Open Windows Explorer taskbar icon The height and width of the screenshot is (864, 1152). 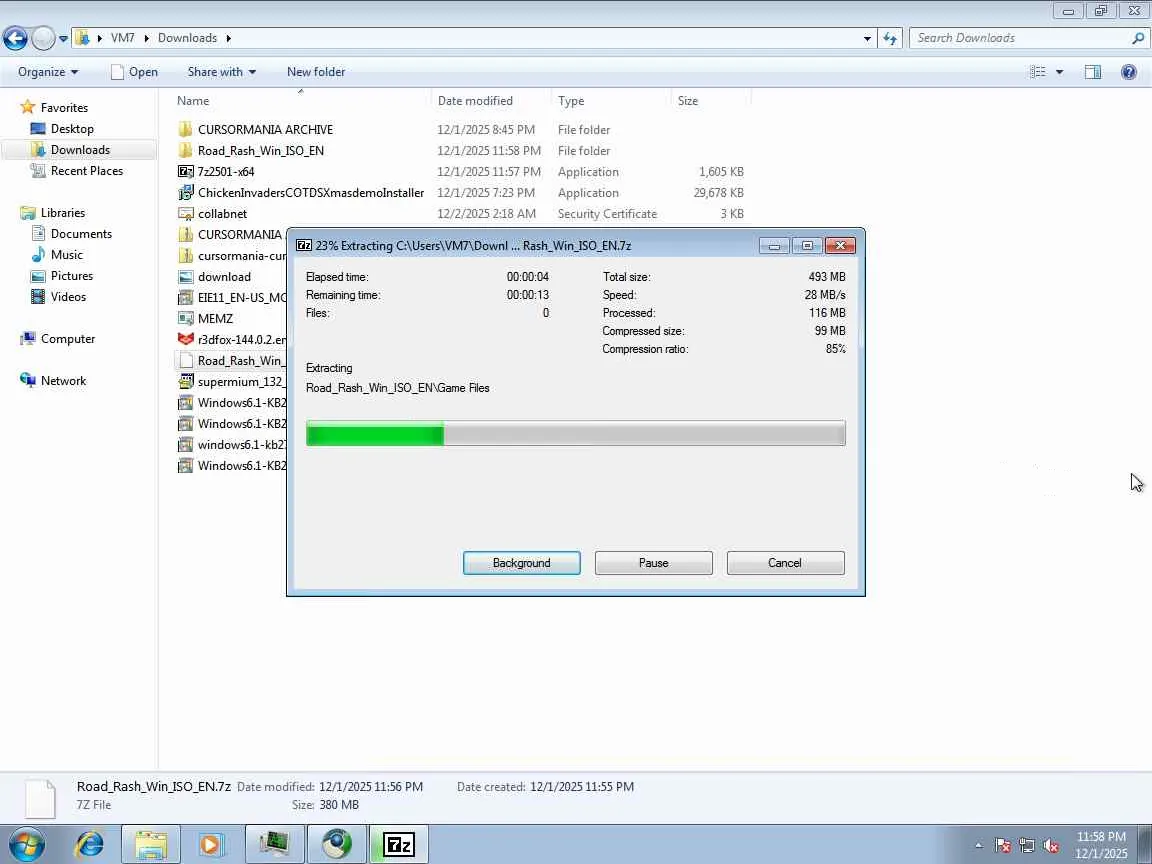[x=151, y=845]
